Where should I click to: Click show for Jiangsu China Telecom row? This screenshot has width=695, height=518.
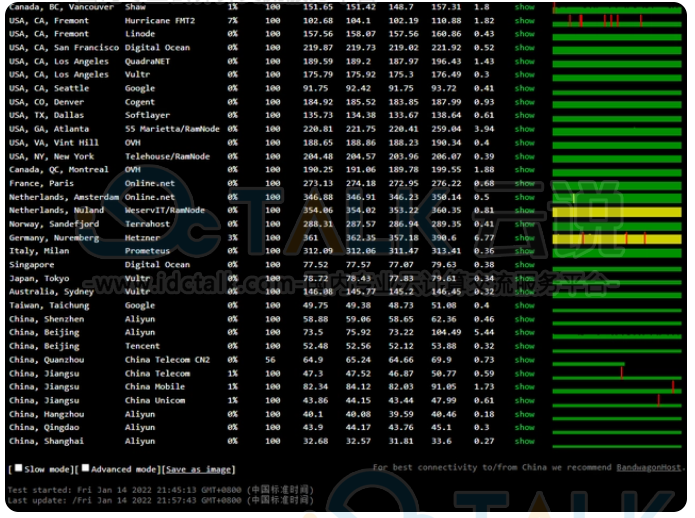click(524, 374)
